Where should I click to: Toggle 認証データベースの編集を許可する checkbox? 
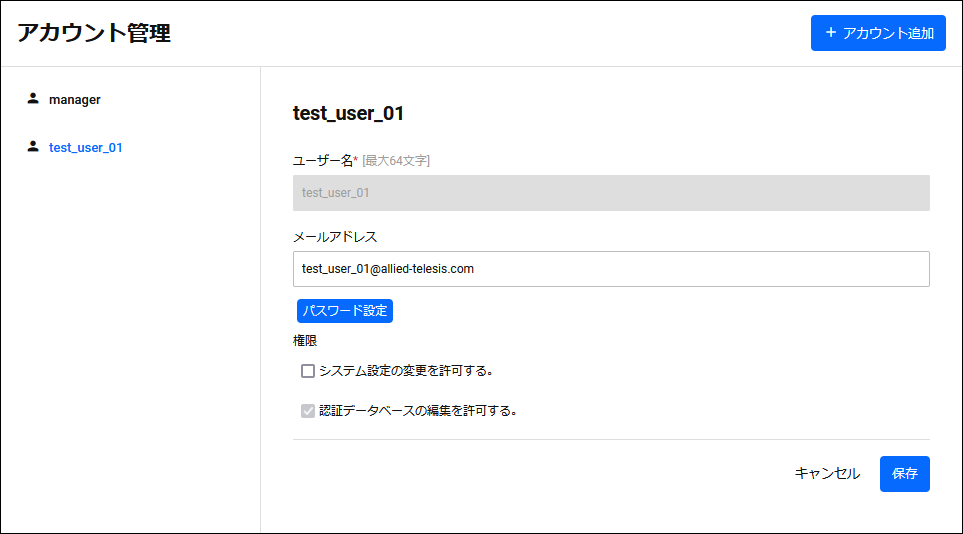tap(308, 410)
